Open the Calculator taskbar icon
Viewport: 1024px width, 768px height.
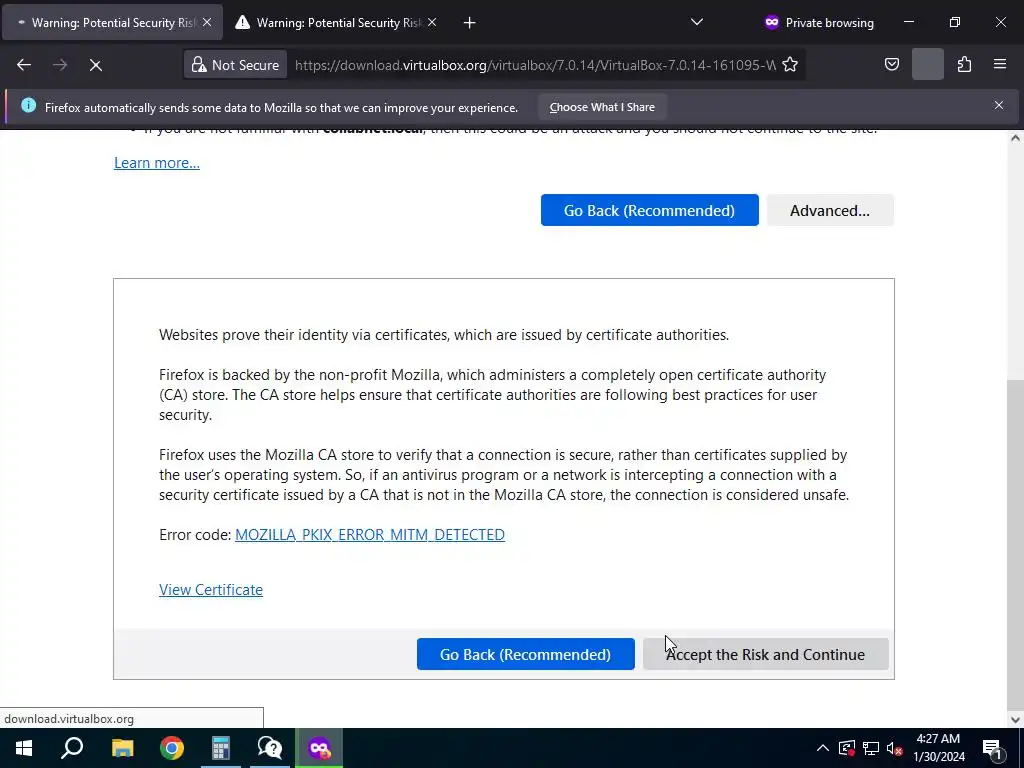(221, 748)
